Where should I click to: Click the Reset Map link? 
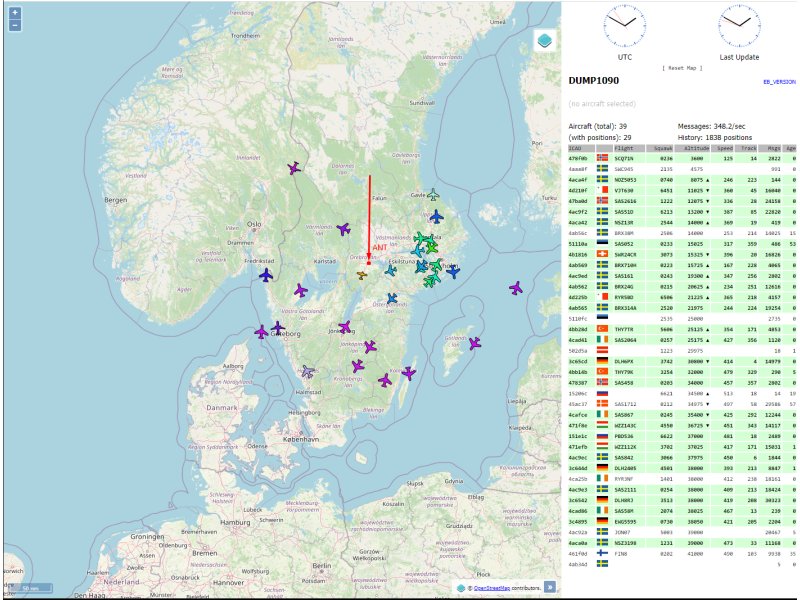pyautogui.click(x=682, y=68)
